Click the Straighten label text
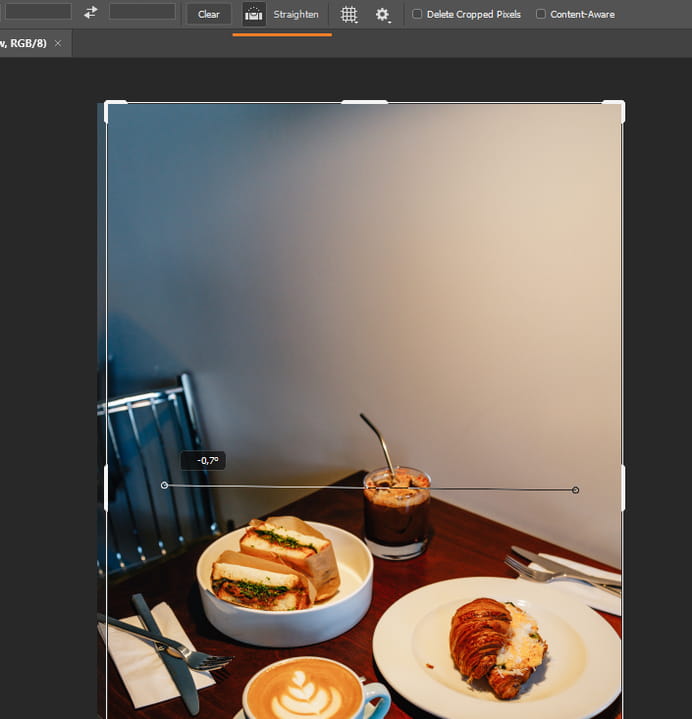 [296, 14]
